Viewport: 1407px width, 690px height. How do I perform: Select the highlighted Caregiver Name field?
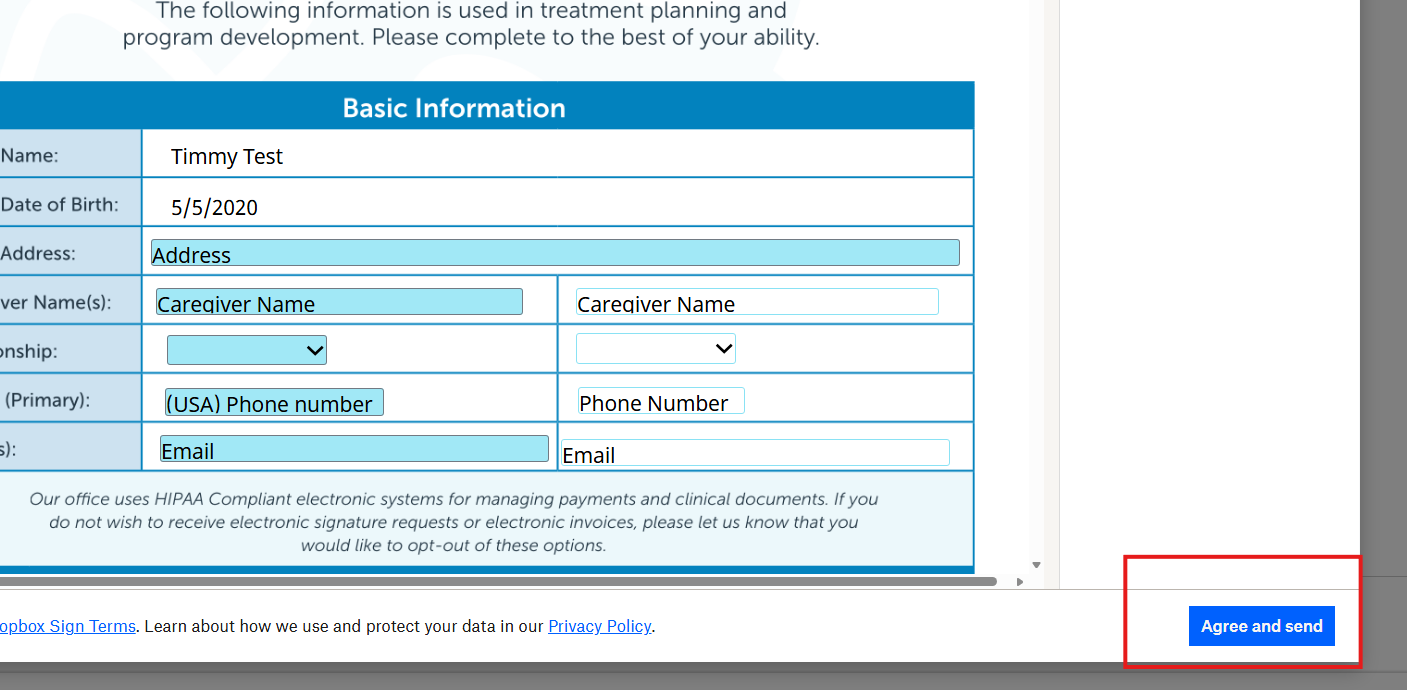pyautogui.click(x=339, y=302)
